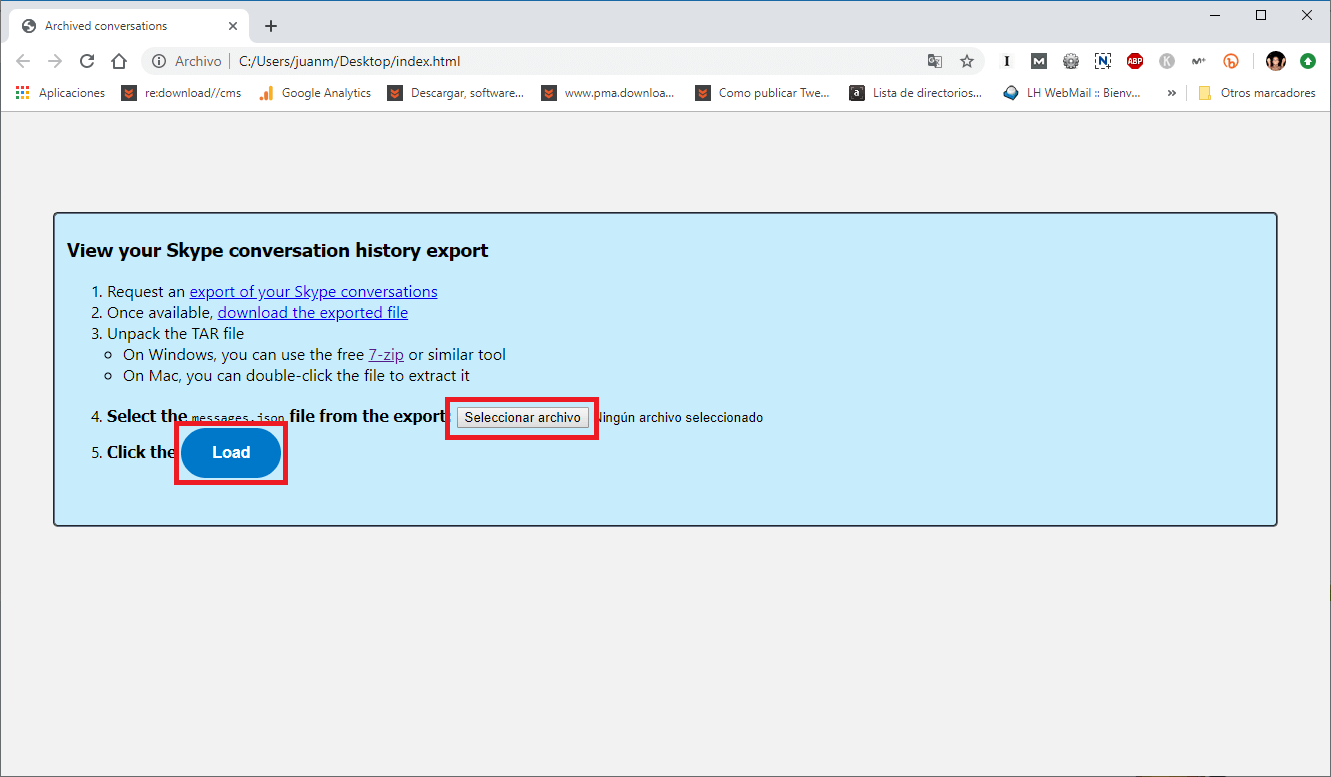Open the 'Como publicar Twe...' bookmark

pos(763,93)
